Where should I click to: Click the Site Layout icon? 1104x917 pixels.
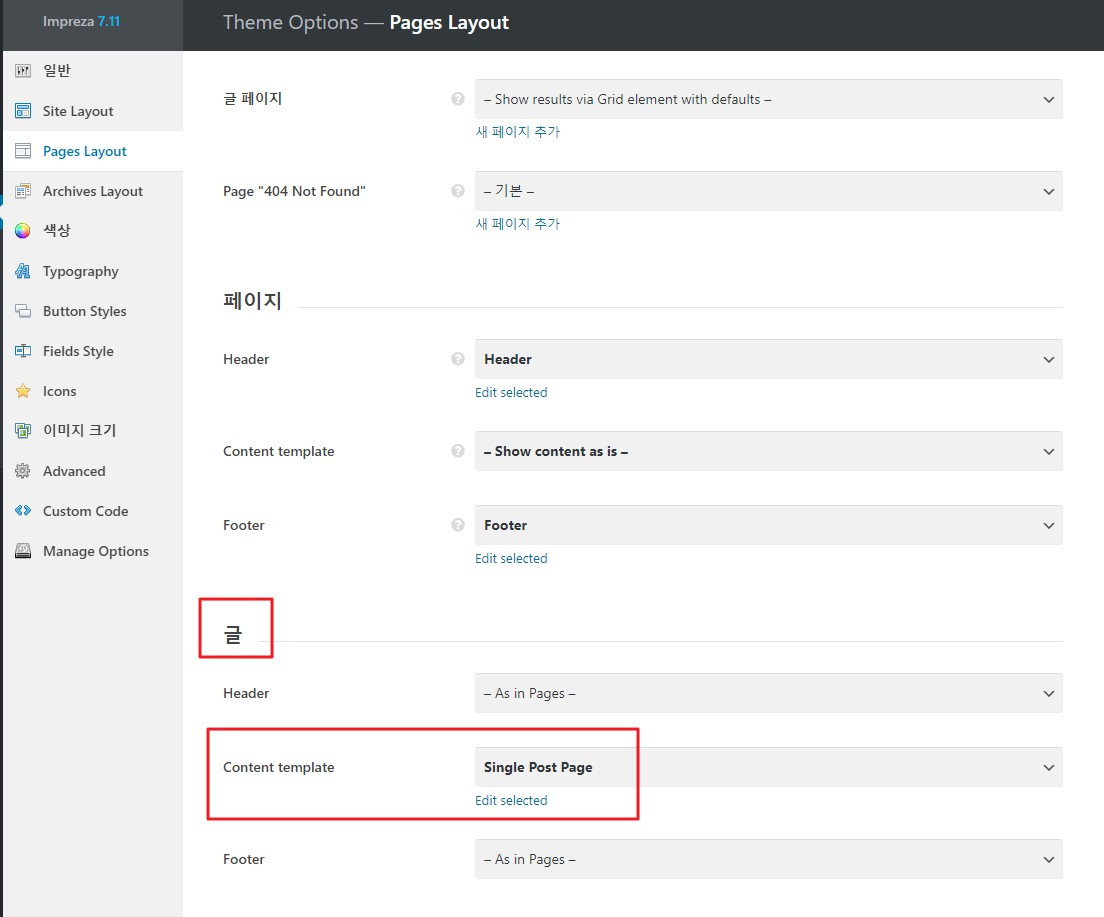[x=23, y=111]
